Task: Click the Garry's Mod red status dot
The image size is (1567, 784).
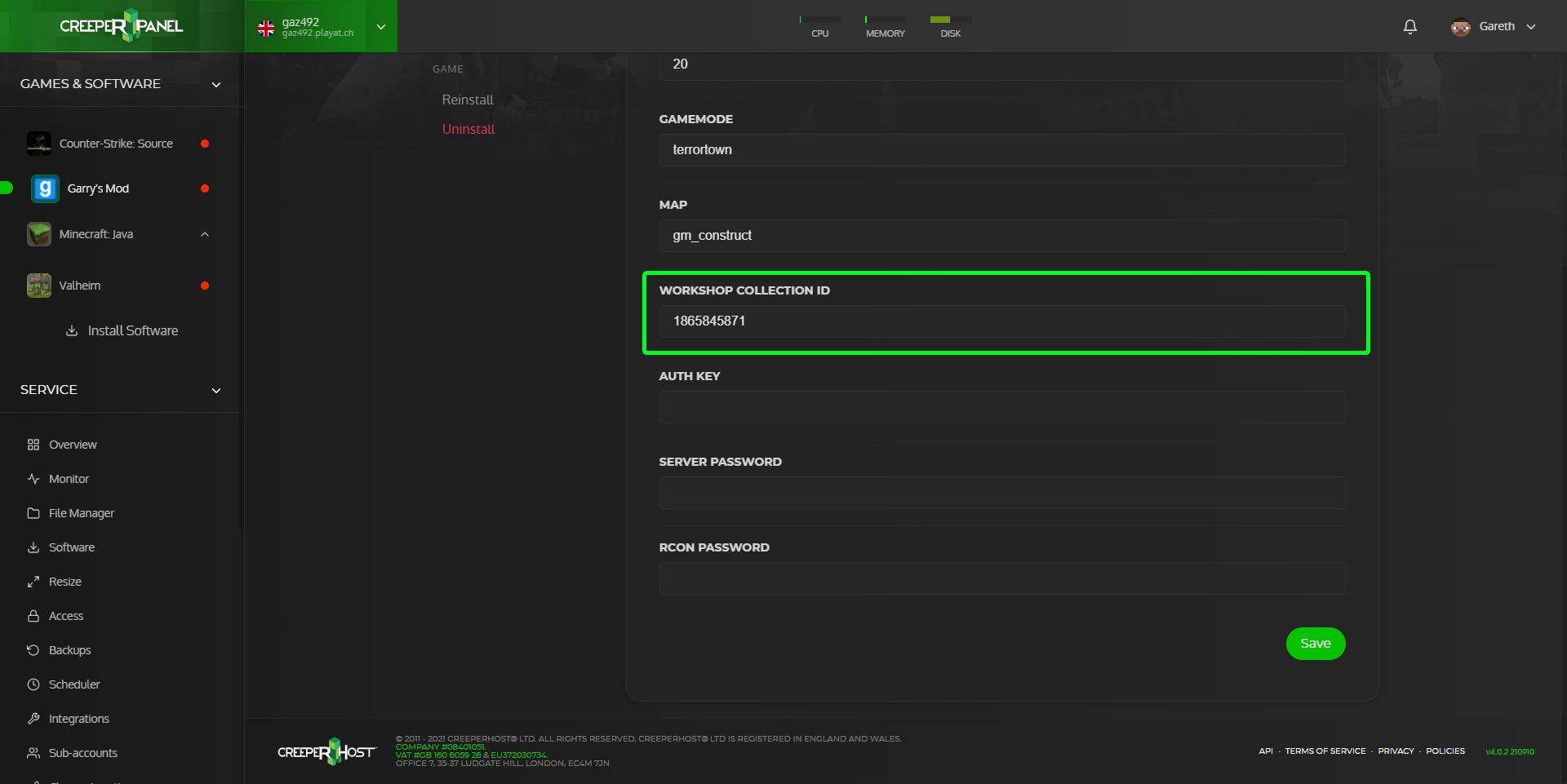Action: click(x=205, y=188)
